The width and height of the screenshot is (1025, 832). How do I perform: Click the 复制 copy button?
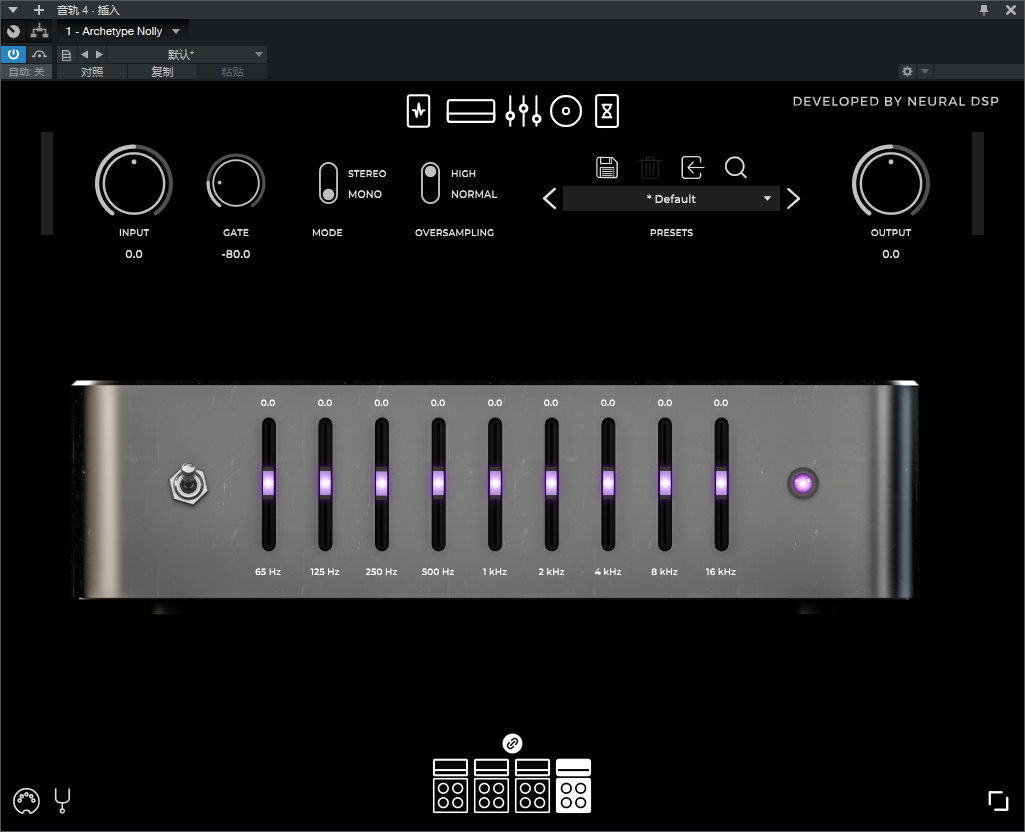162,72
